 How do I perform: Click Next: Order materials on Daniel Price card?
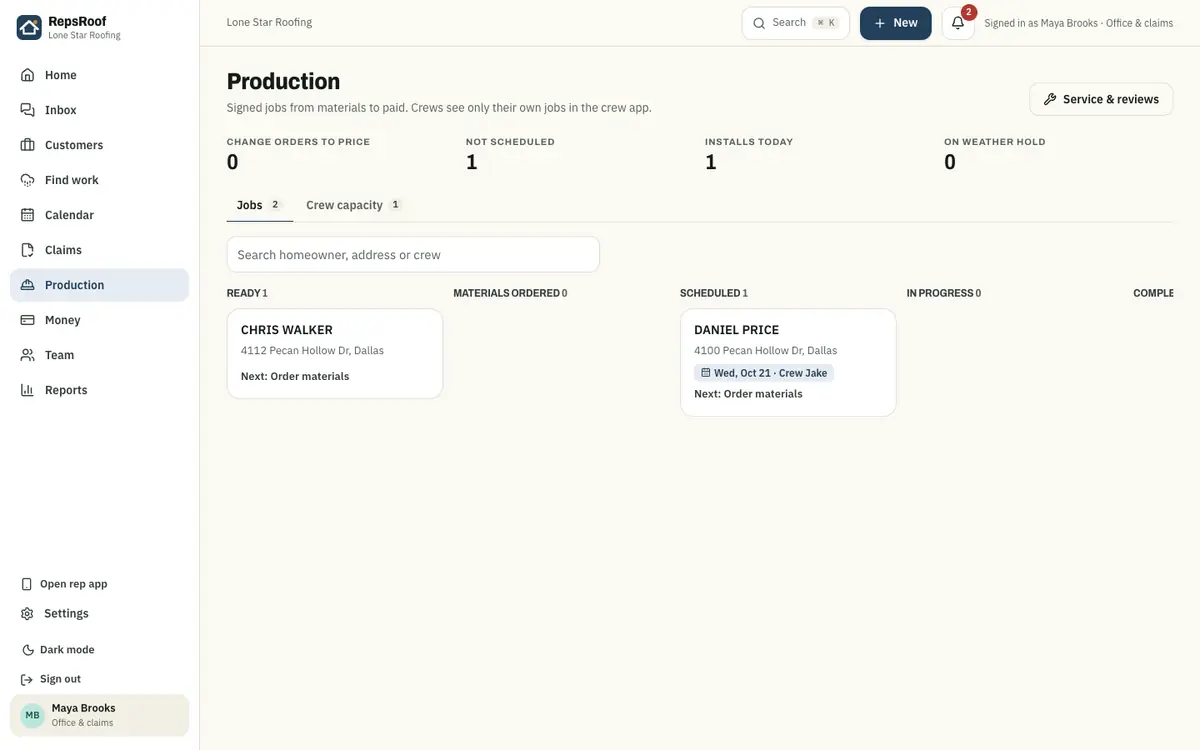click(748, 394)
